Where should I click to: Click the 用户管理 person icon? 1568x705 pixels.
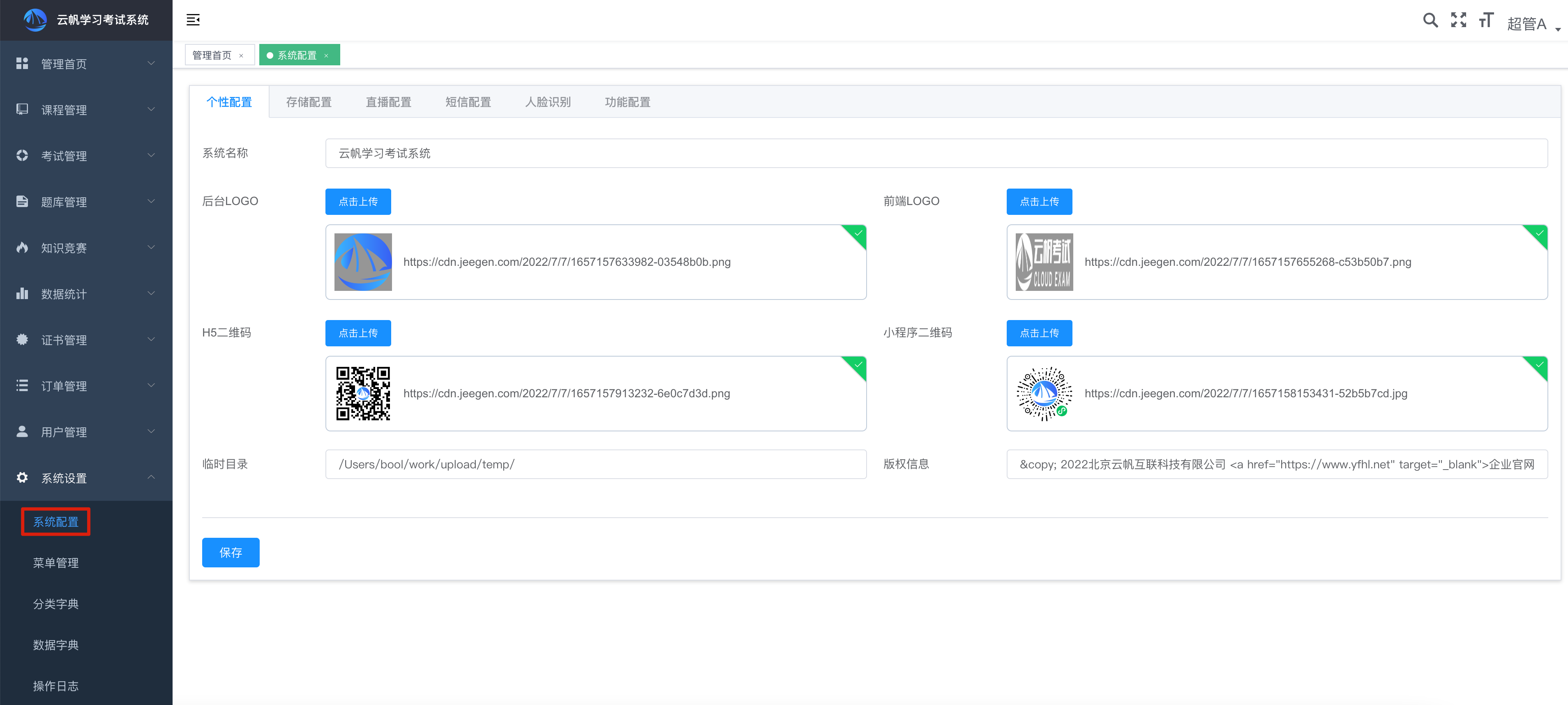coord(22,431)
